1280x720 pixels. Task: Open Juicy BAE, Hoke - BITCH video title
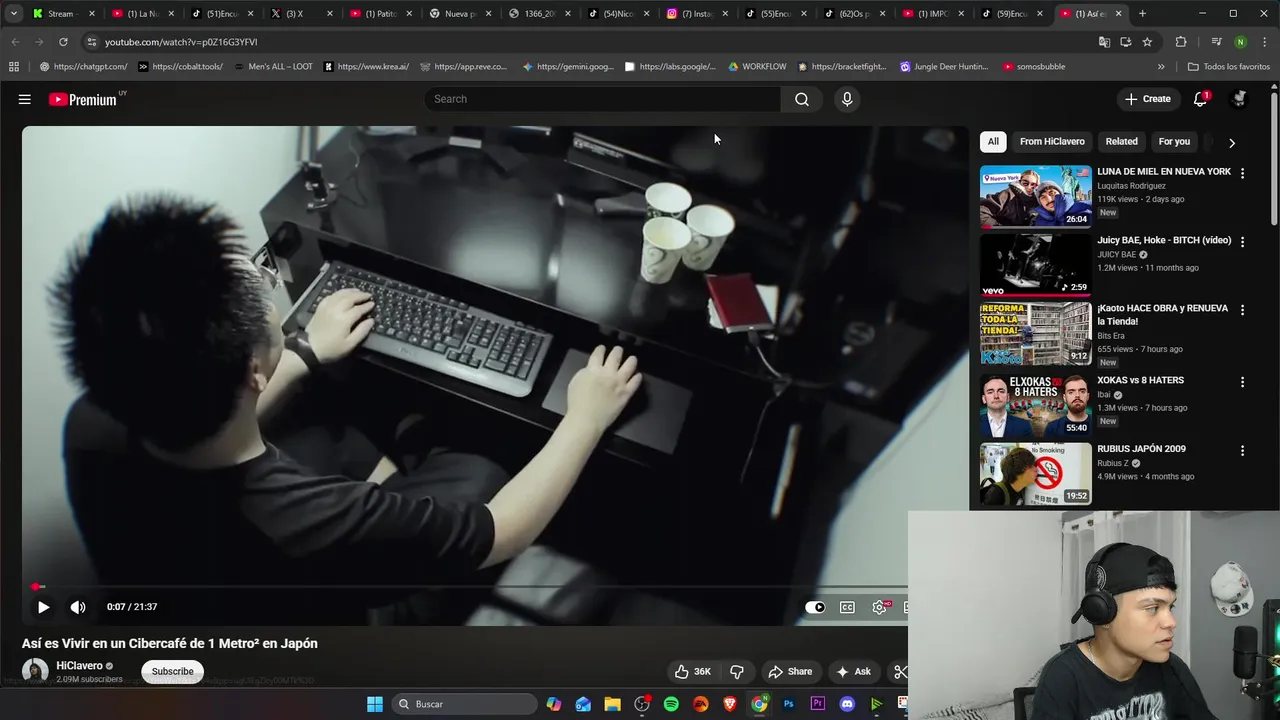[x=1164, y=241]
